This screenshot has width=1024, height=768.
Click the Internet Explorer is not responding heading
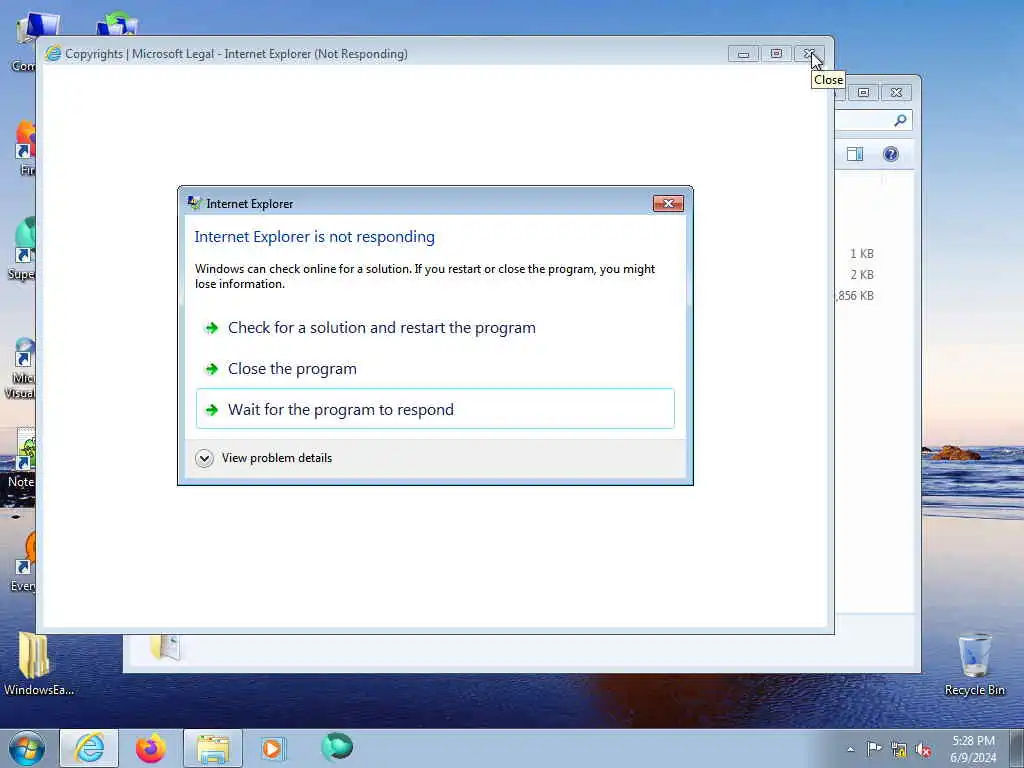314,237
